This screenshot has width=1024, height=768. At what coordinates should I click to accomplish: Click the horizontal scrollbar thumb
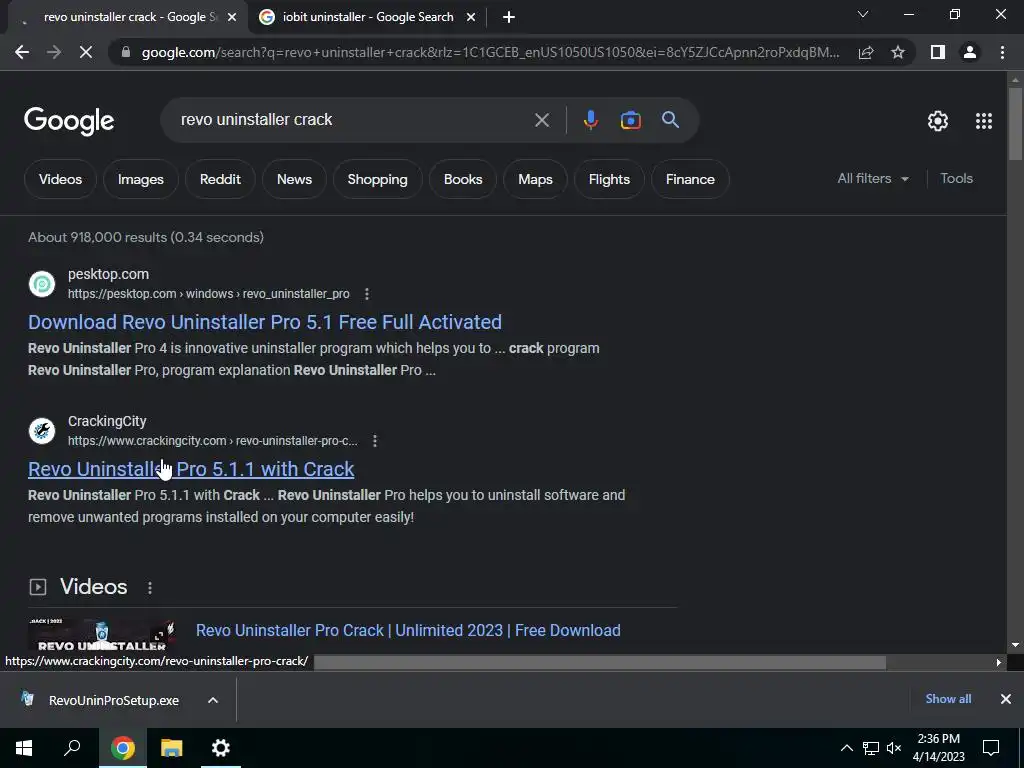600,662
